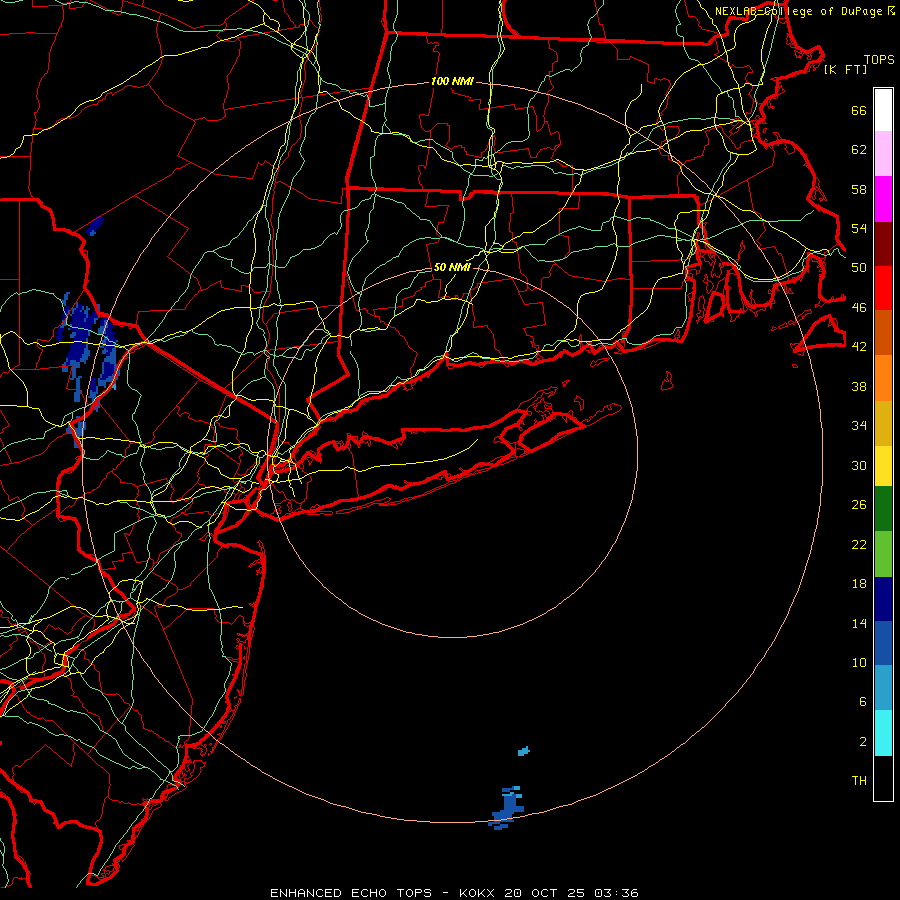Click the '2' legend value

click(x=863, y=742)
